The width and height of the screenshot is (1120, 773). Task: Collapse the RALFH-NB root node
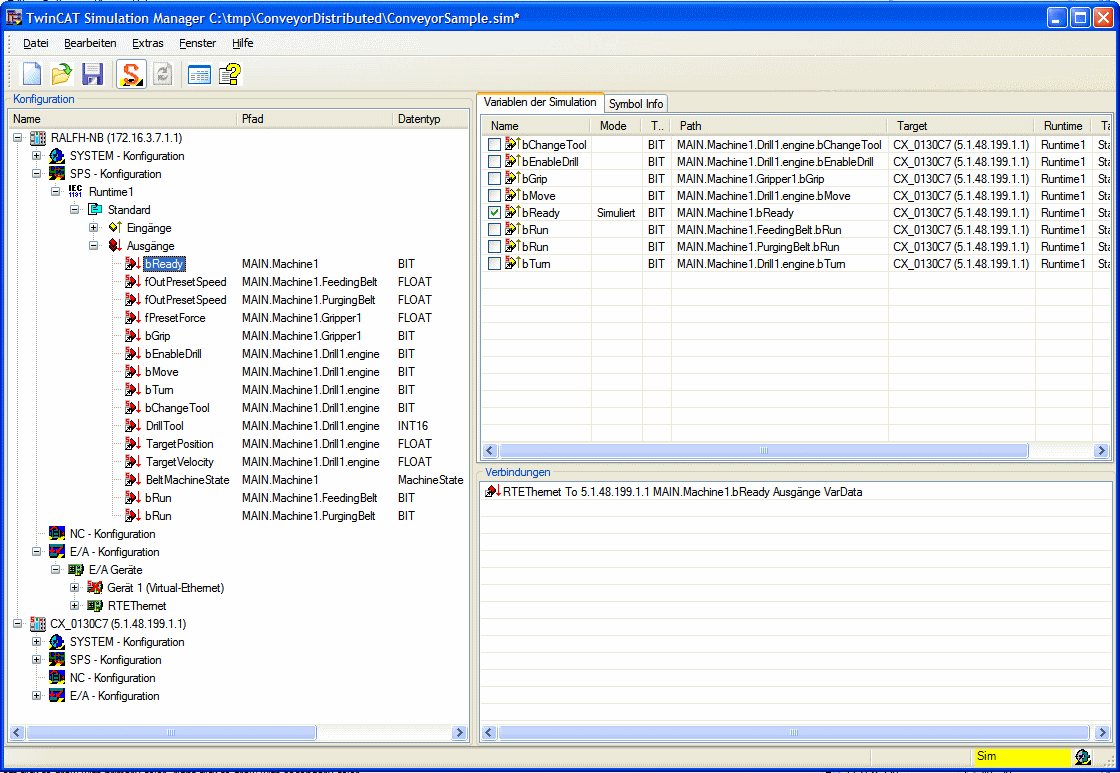[x=18, y=138]
